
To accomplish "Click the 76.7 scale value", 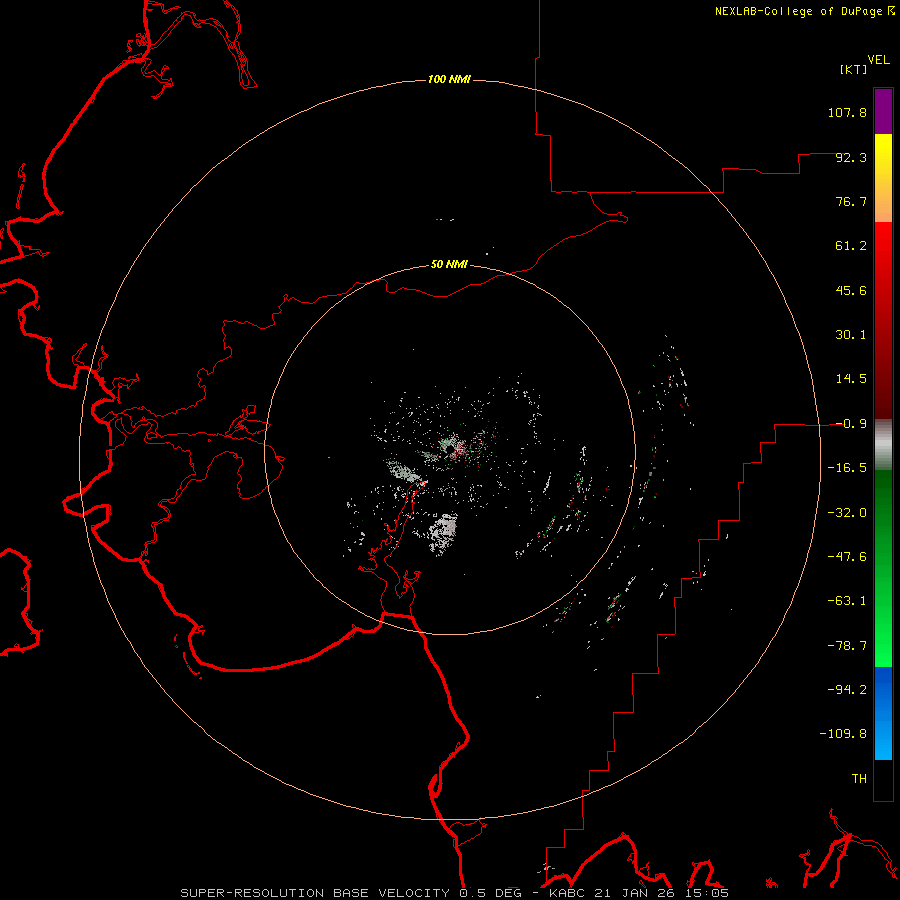I will (851, 201).
